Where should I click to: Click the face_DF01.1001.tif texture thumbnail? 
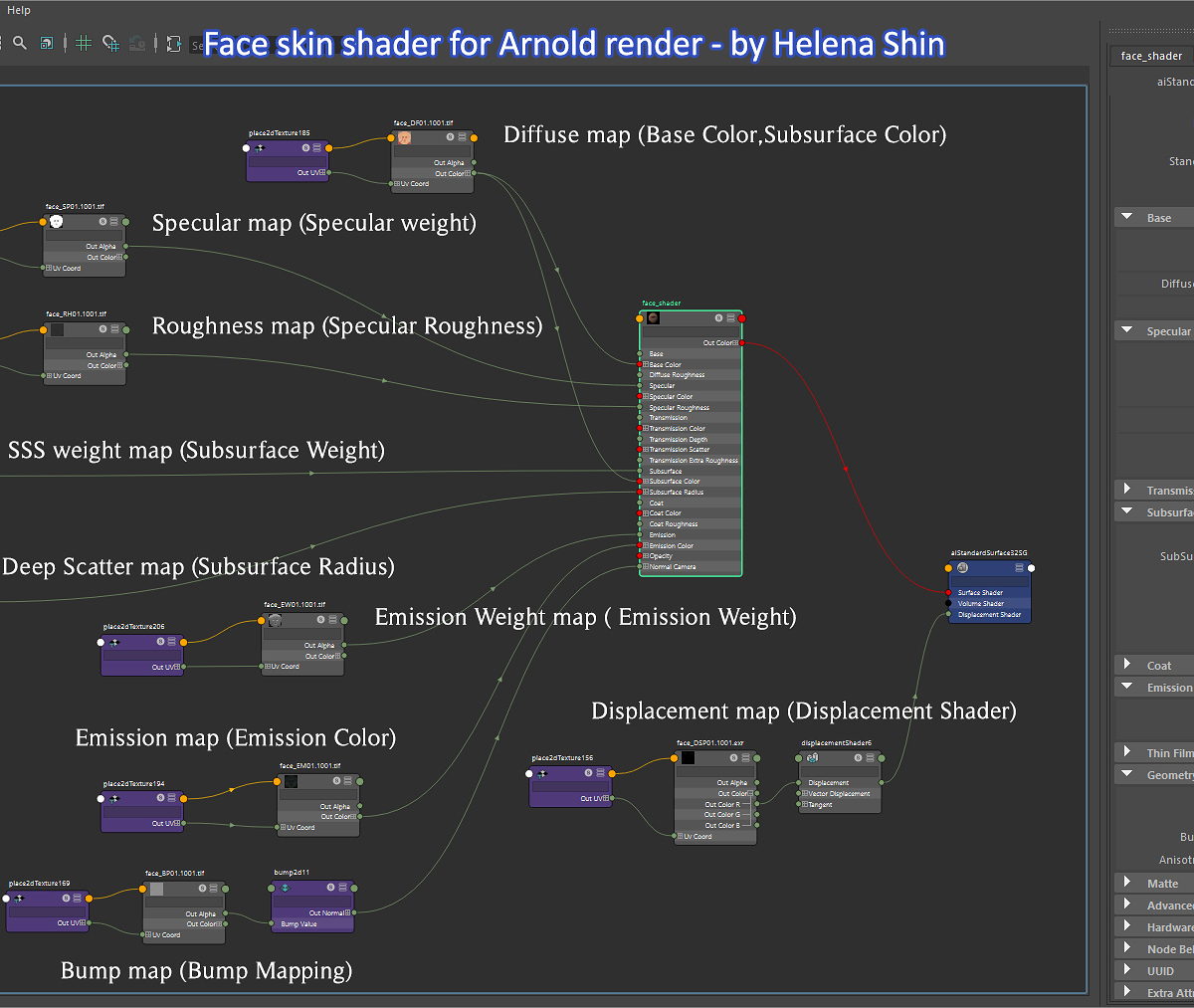405,138
